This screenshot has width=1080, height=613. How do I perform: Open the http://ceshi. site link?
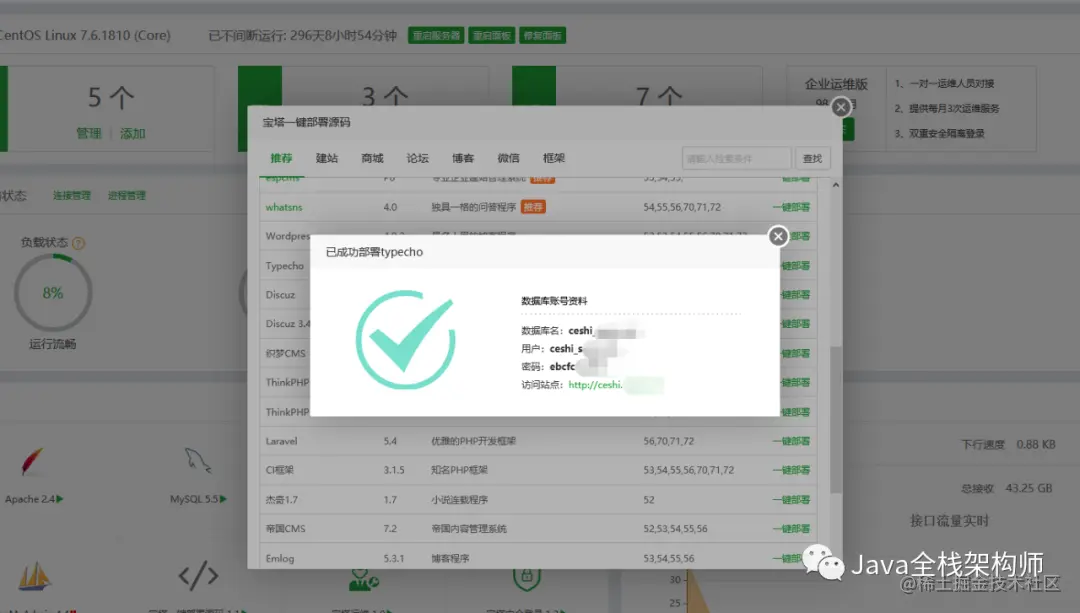click(595, 385)
